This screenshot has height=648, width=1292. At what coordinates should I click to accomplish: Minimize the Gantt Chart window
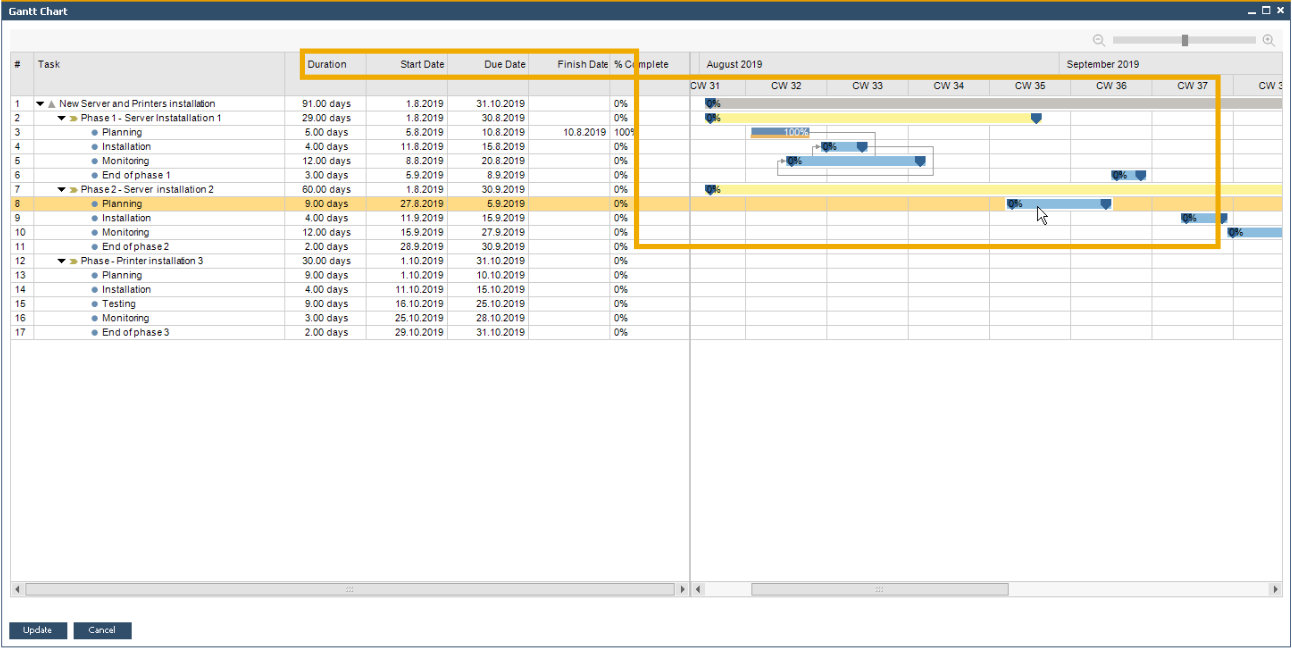pos(1253,11)
